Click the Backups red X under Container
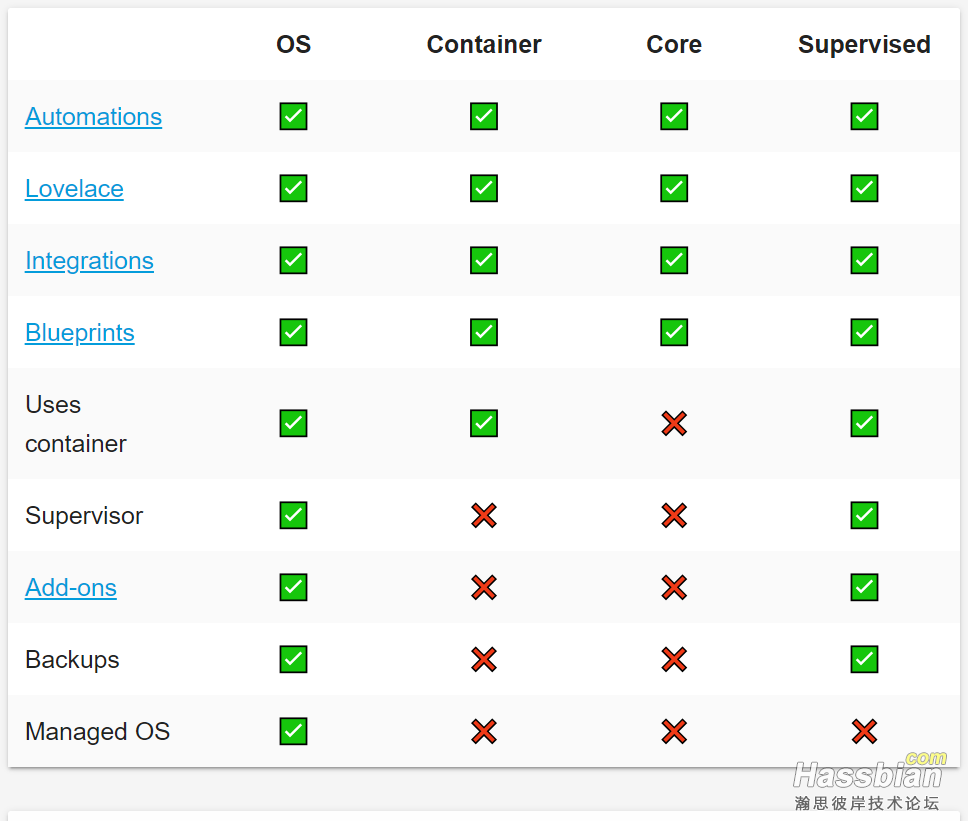Screen dimensions: 968x821 [x=484, y=660]
